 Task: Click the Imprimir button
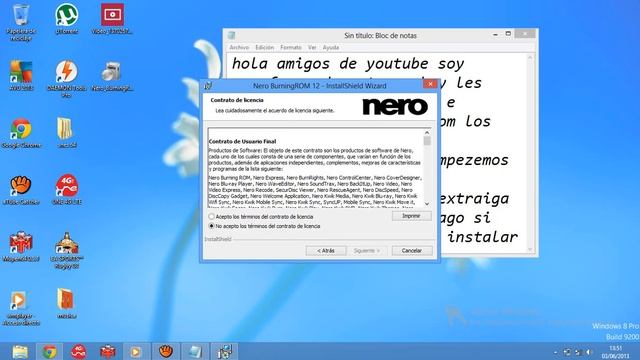(x=411, y=216)
